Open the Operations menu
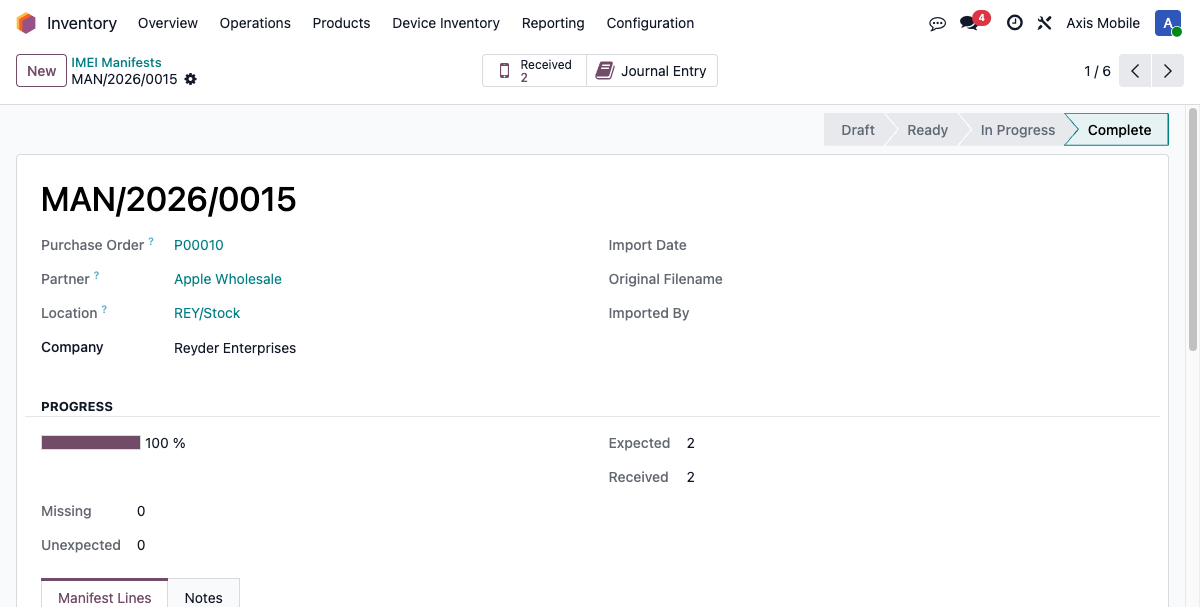This screenshot has height=607, width=1200. point(255,23)
